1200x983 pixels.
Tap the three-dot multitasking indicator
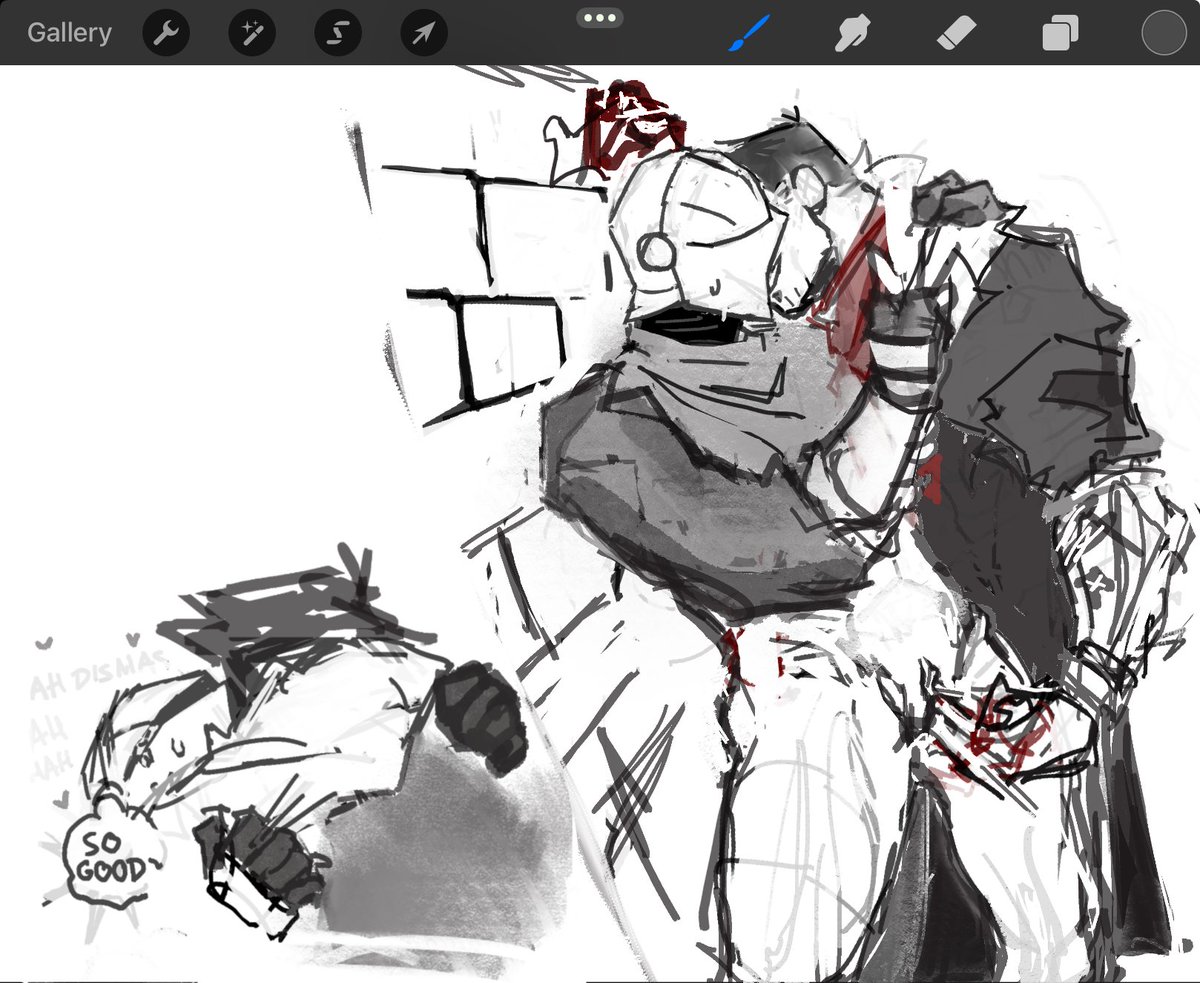[600, 17]
